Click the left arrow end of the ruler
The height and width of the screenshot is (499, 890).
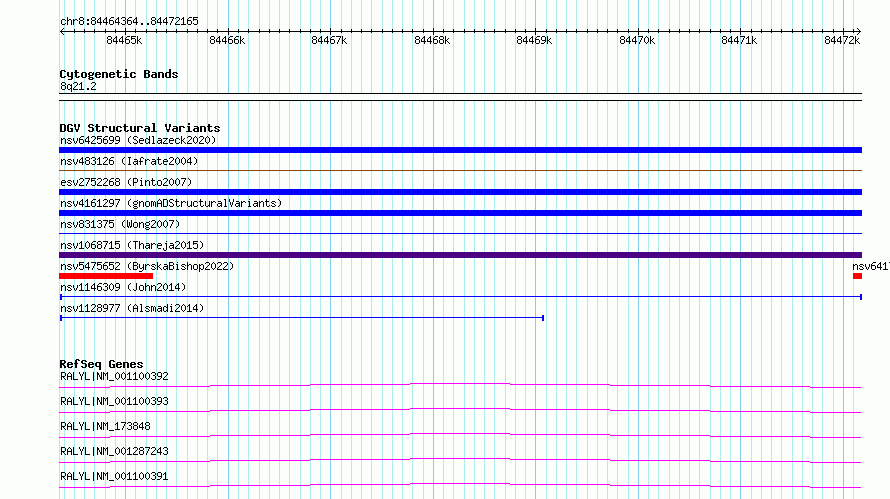click(x=62, y=31)
